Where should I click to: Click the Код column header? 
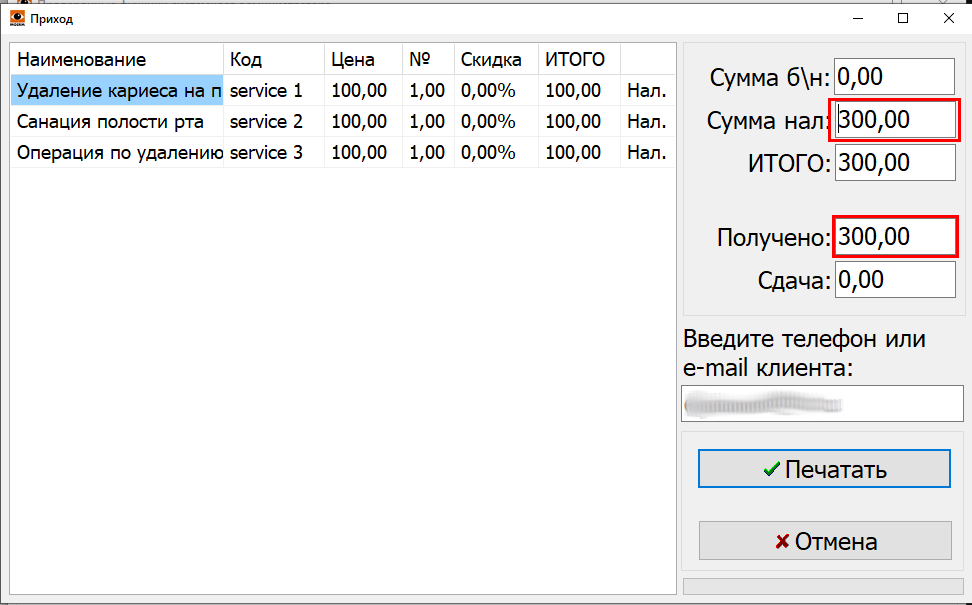point(273,60)
